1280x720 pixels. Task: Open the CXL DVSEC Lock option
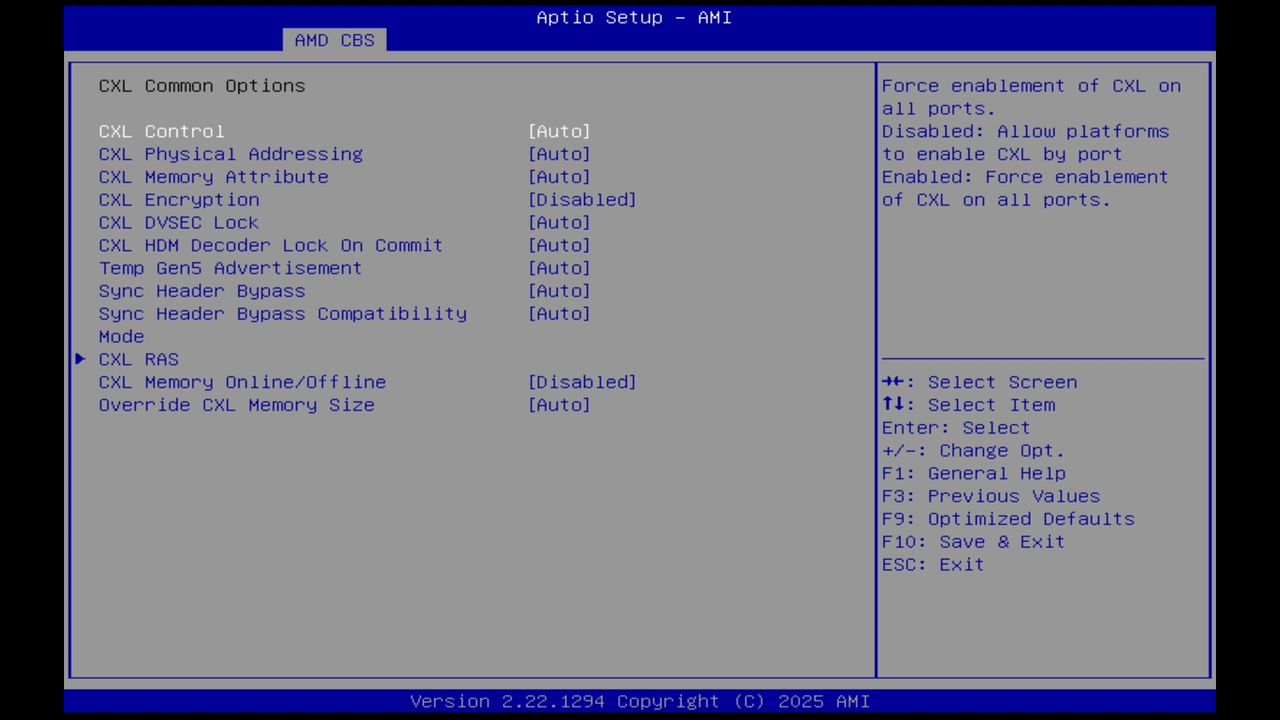pyautogui.click(x=178, y=222)
